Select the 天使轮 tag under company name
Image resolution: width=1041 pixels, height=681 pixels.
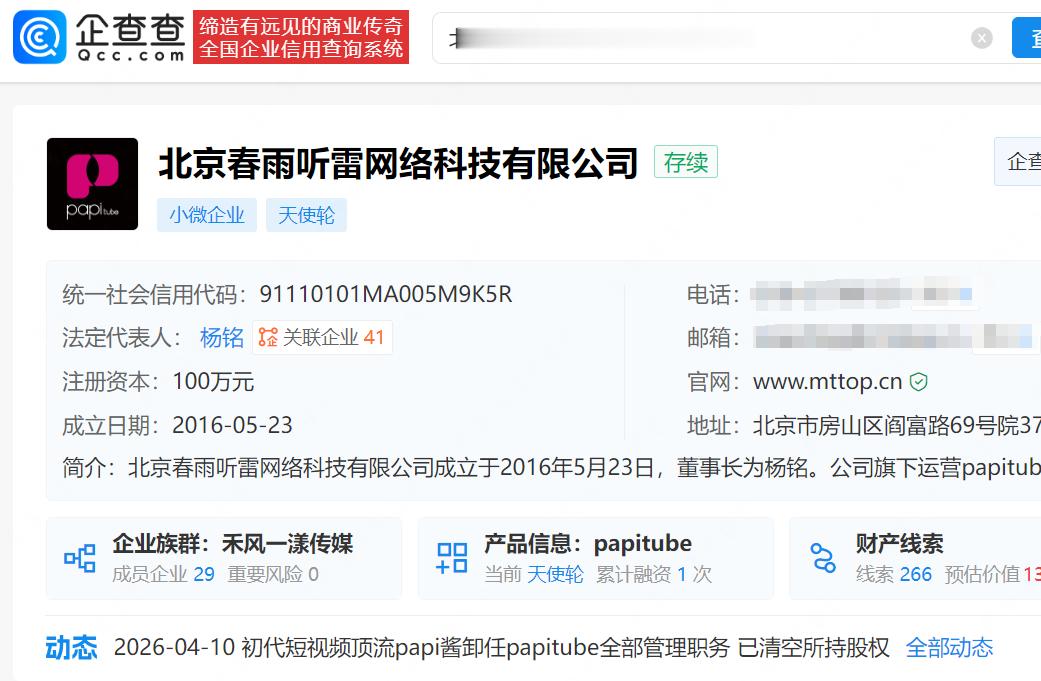[306, 215]
